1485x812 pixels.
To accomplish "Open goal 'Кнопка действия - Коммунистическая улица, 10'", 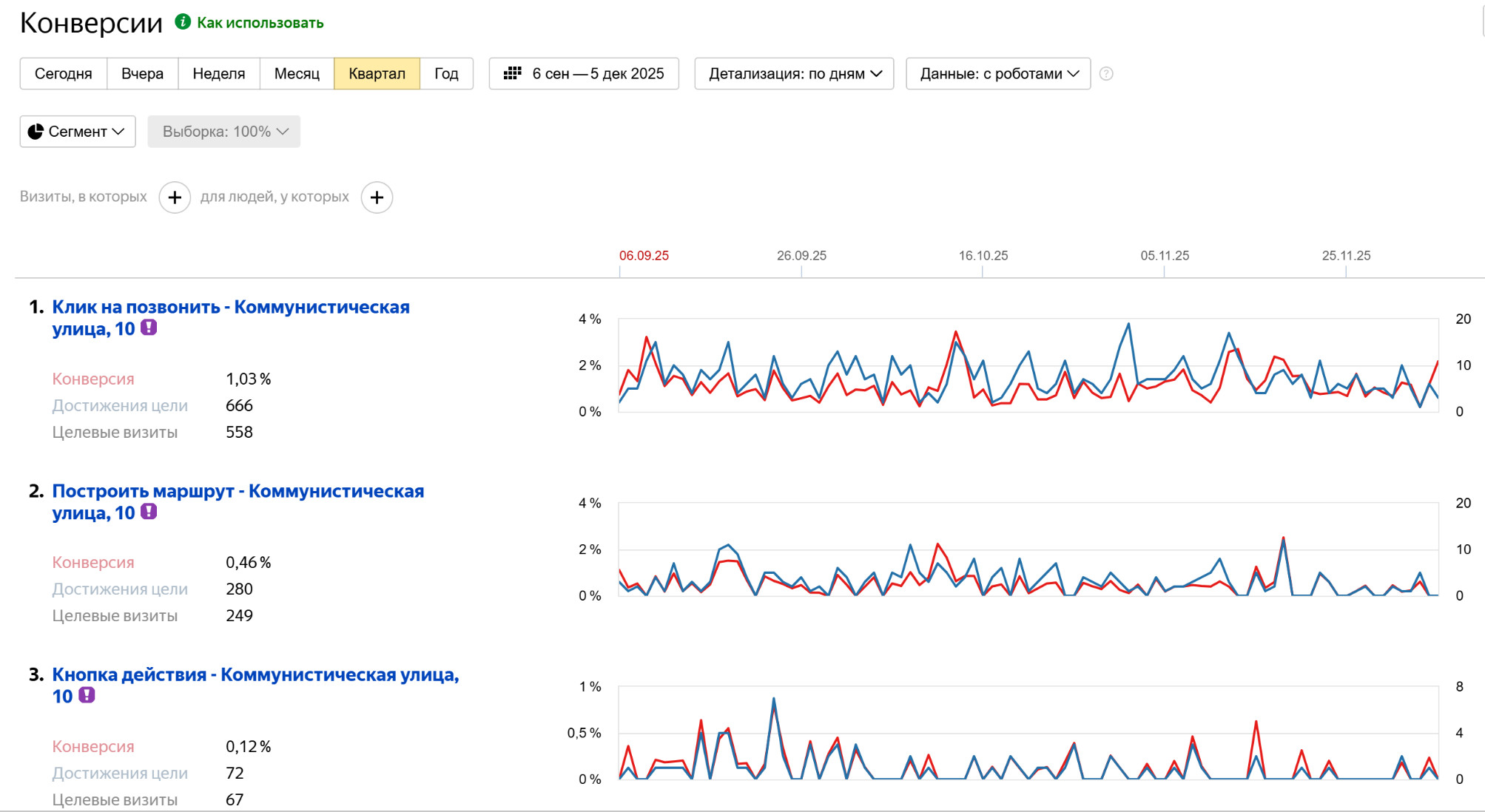I will tap(255, 685).
